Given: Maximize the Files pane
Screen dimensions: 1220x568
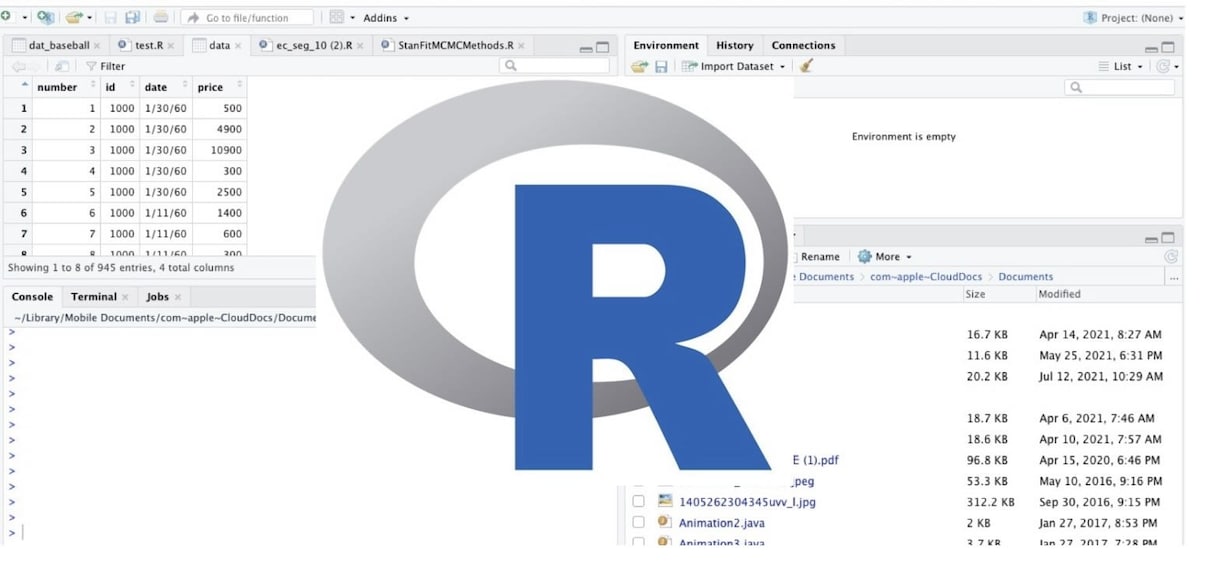Looking at the screenshot, I should click(x=1168, y=238).
